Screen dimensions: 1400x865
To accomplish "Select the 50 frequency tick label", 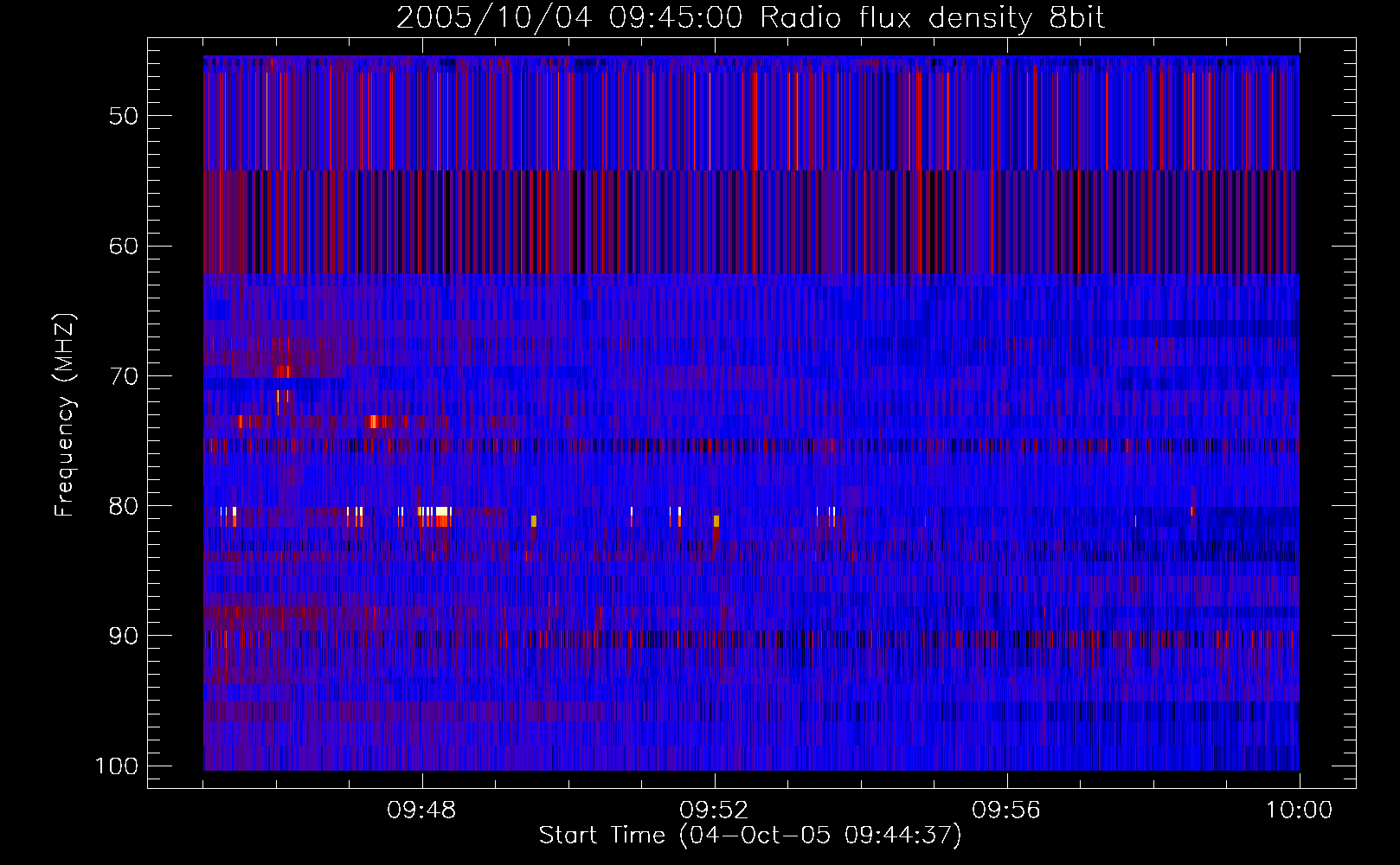I will coord(124,116).
